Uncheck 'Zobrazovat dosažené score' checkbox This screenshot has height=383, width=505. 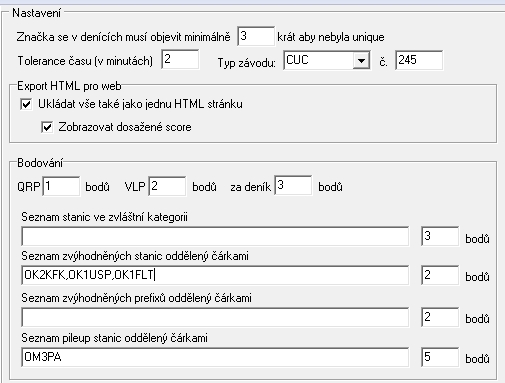pos(47,127)
